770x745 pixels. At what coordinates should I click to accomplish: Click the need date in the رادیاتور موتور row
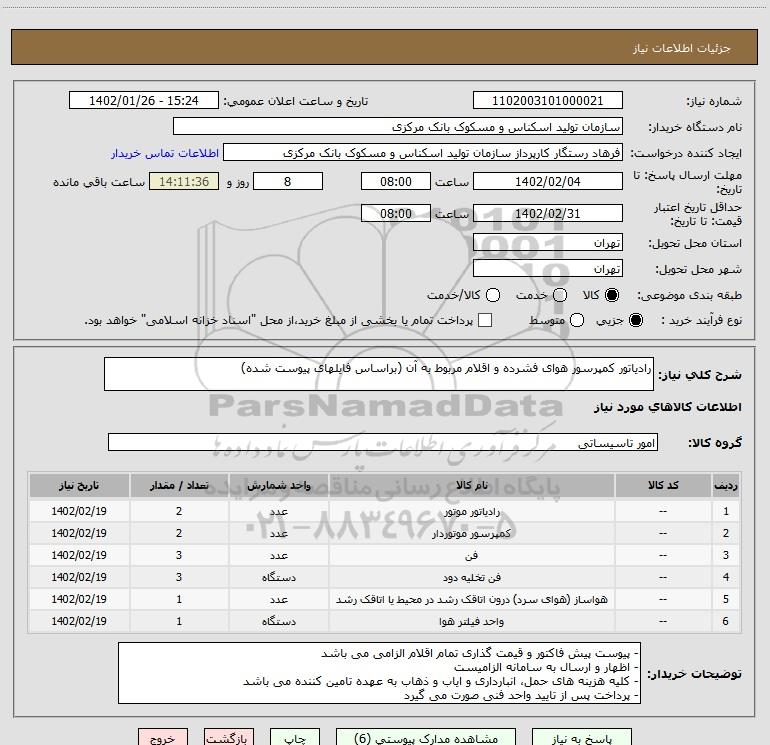(x=79, y=511)
